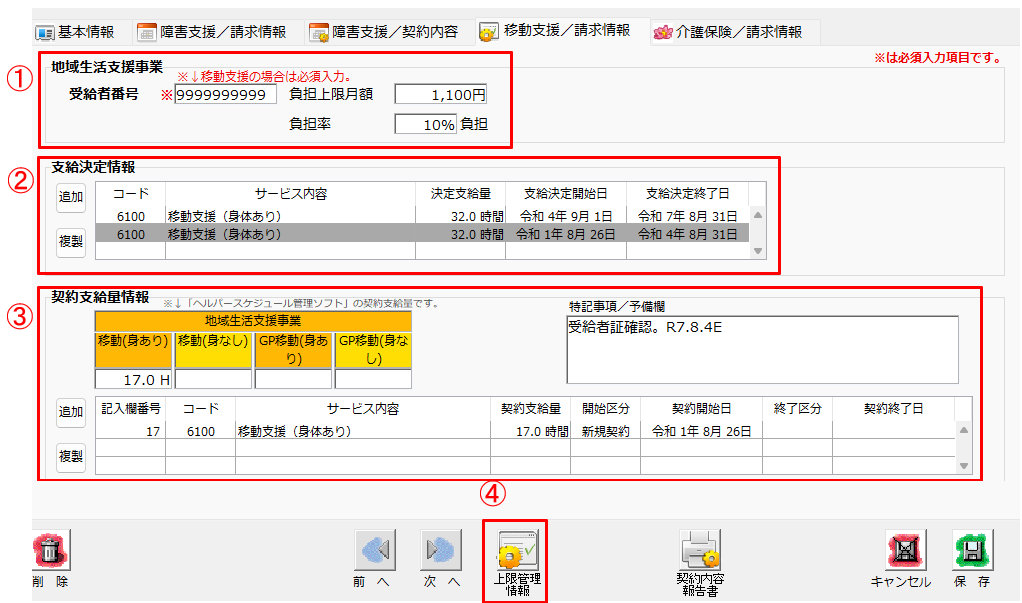Save with the 保存 floppy disk icon

point(971,551)
